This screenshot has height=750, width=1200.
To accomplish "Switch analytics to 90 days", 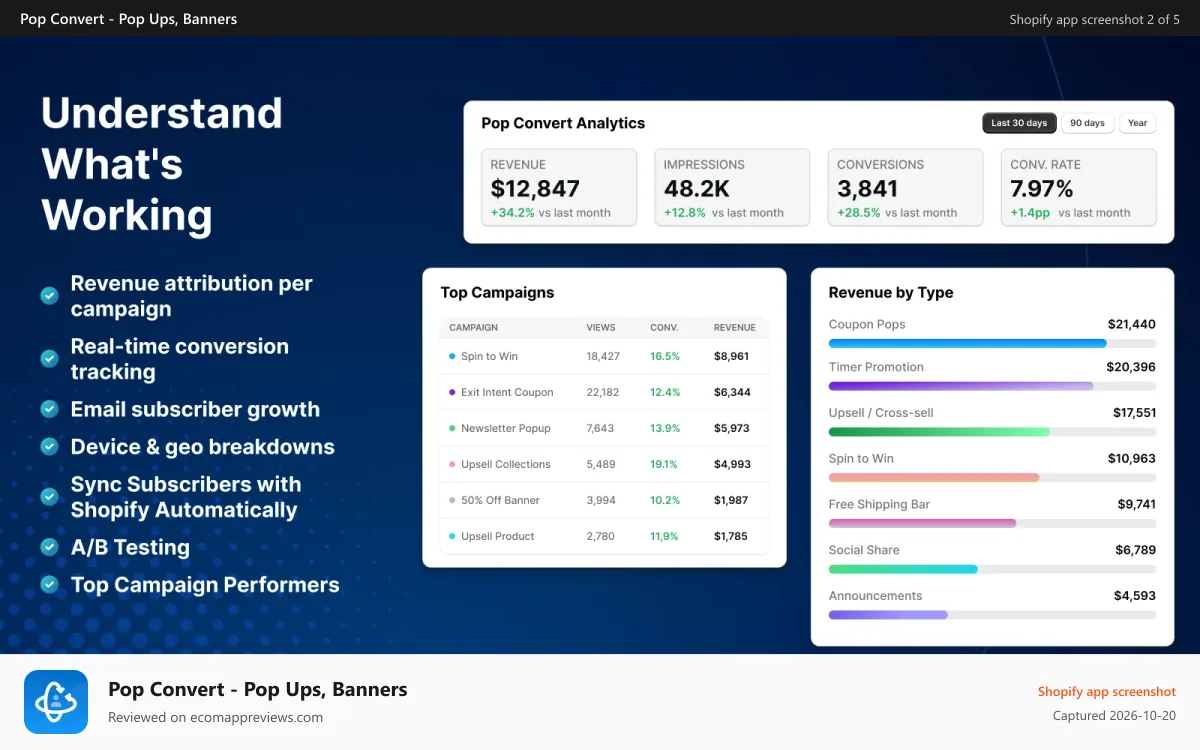I will (1087, 123).
